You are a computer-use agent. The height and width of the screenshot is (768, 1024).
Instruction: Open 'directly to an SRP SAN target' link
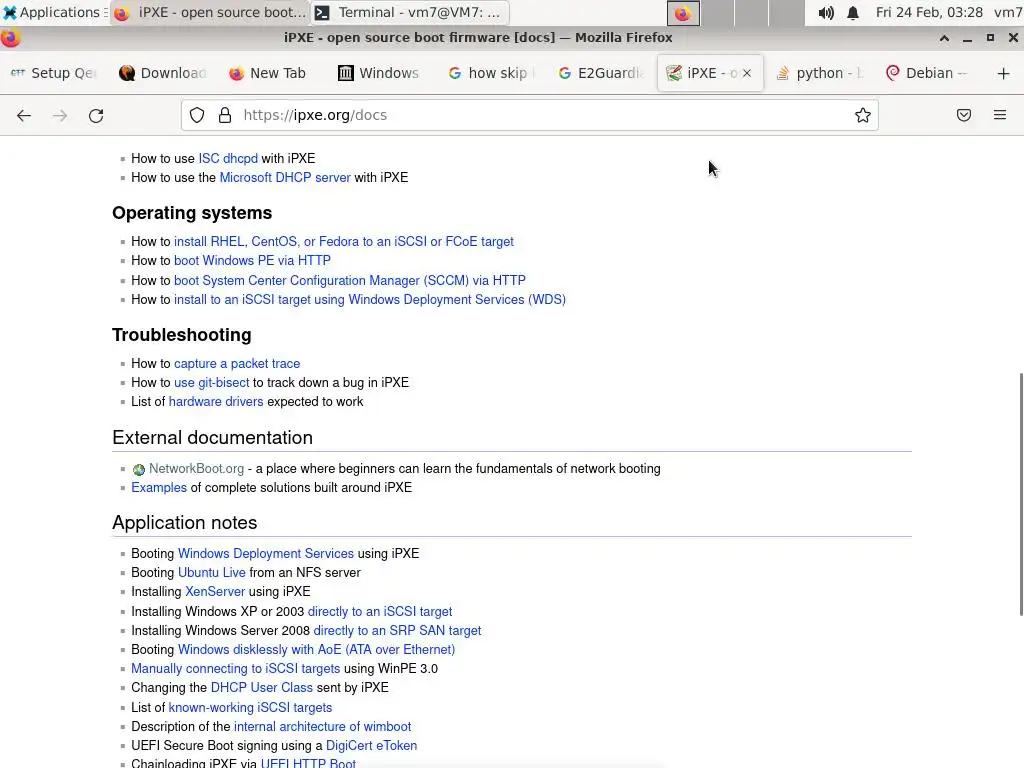click(397, 631)
